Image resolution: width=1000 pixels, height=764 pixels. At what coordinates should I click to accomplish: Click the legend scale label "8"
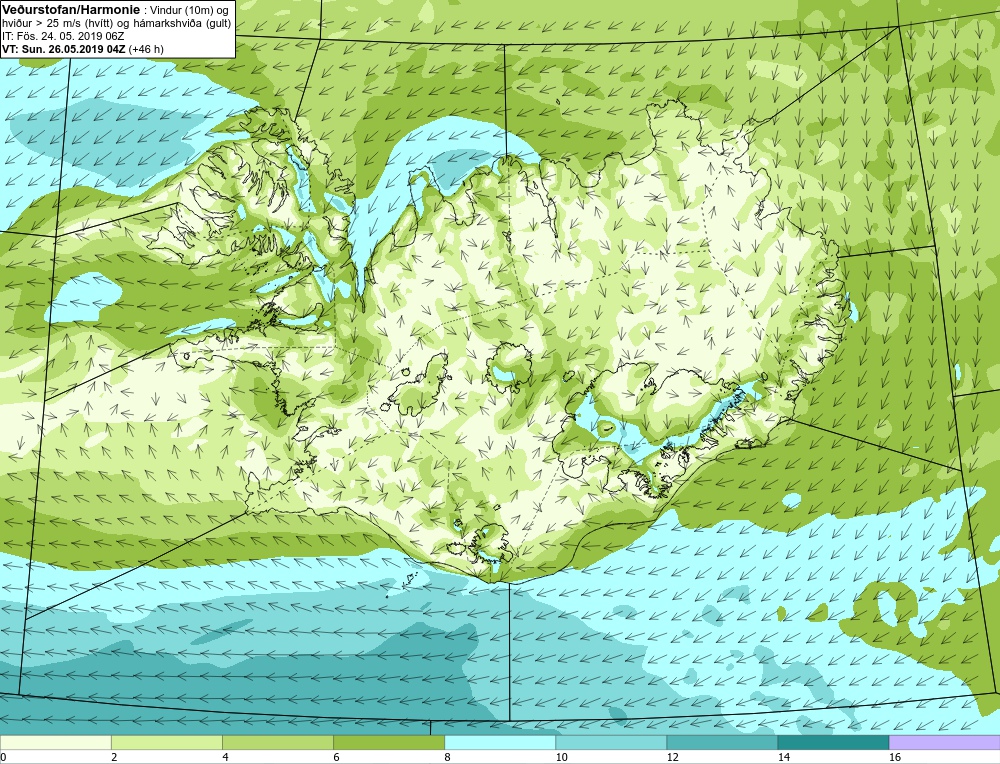(447, 757)
